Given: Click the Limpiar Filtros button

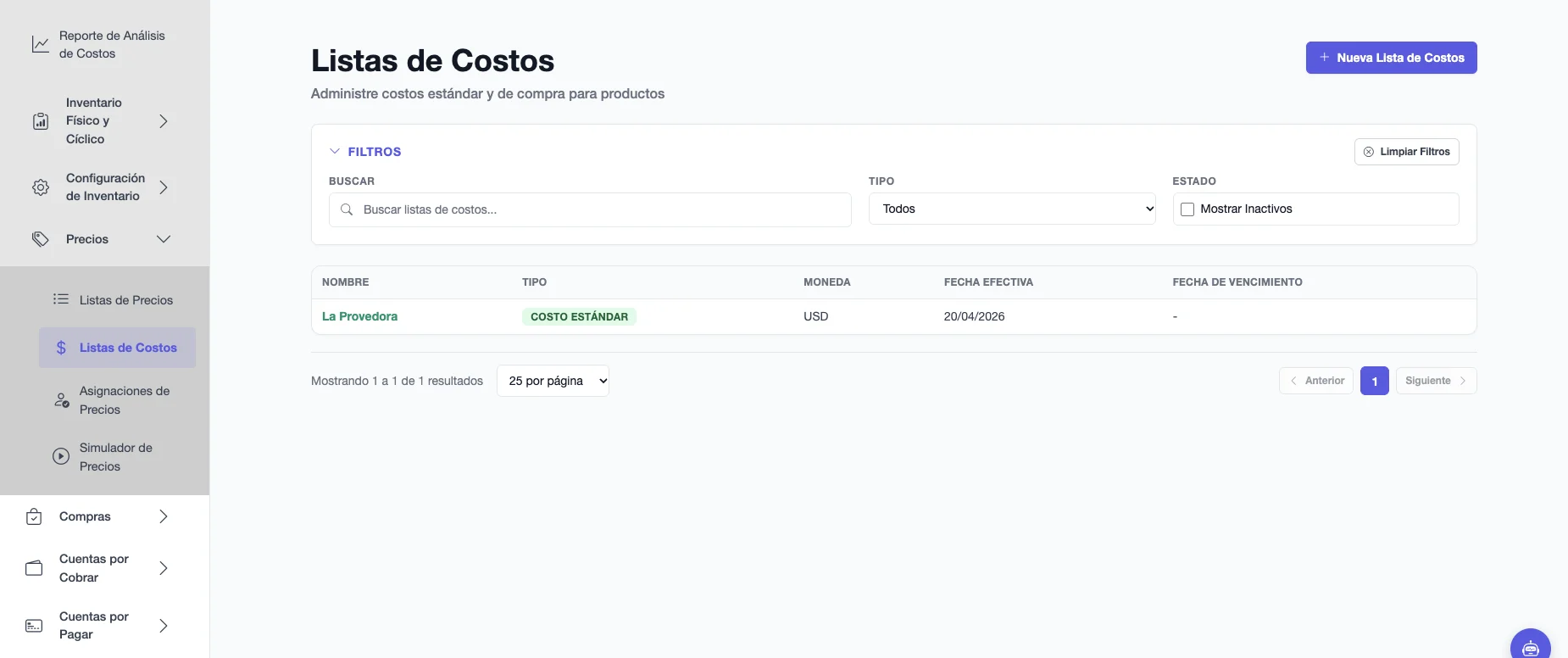Looking at the screenshot, I should (x=1407, y=152).
